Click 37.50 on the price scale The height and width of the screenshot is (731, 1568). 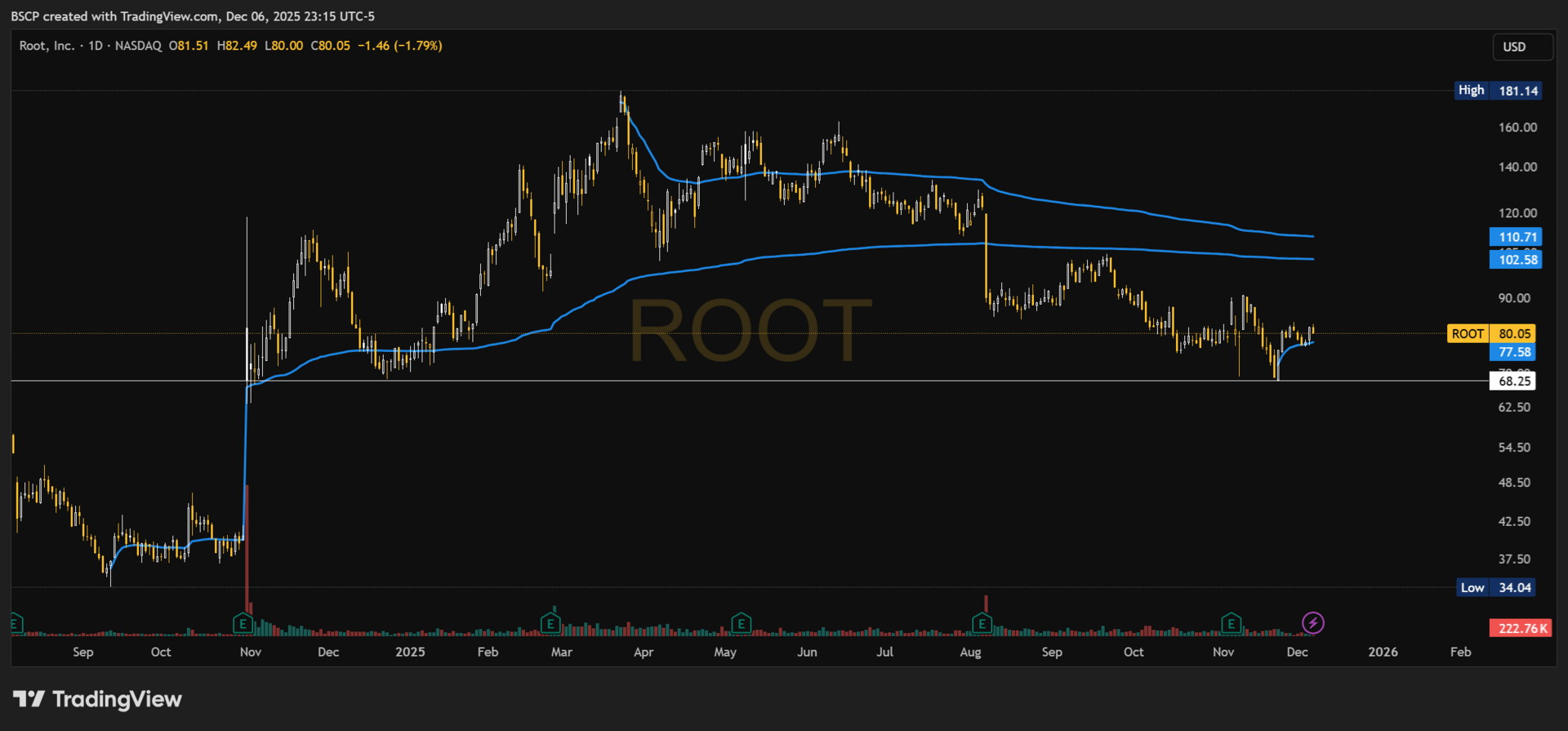1514,559
